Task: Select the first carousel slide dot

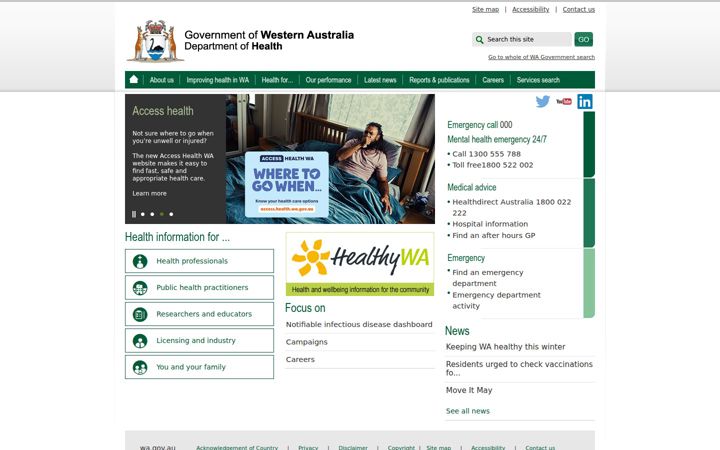Action: [143, 214]
